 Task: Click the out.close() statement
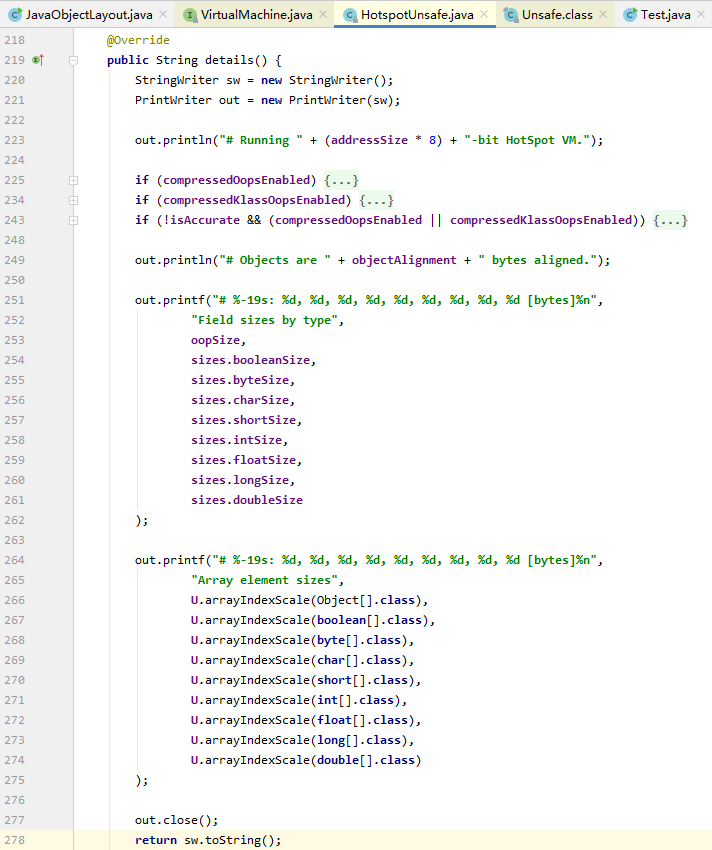[x=177, y=820]
